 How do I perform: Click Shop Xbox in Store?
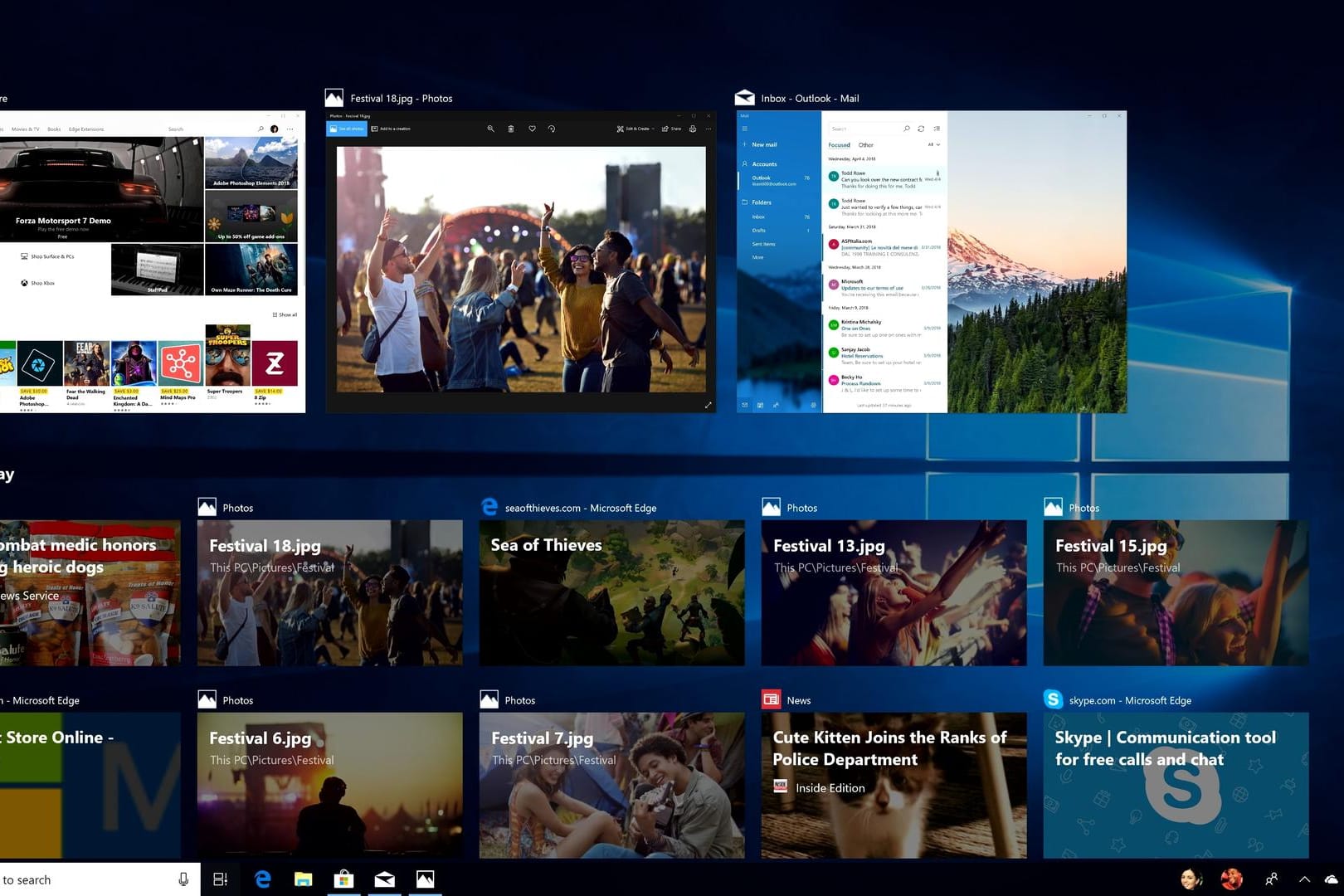tap(37, 283)
